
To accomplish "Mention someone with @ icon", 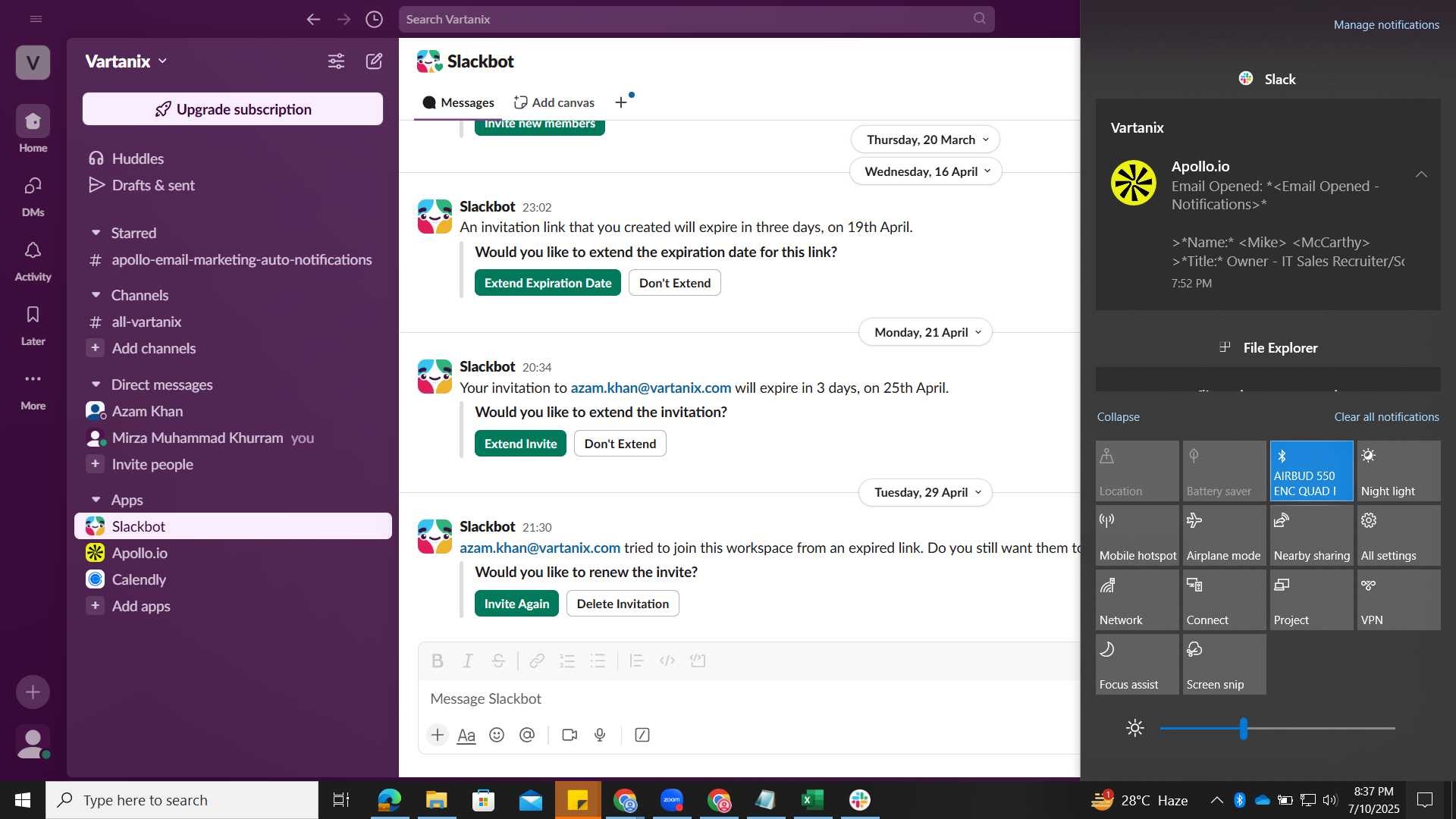I will [527, 735].
